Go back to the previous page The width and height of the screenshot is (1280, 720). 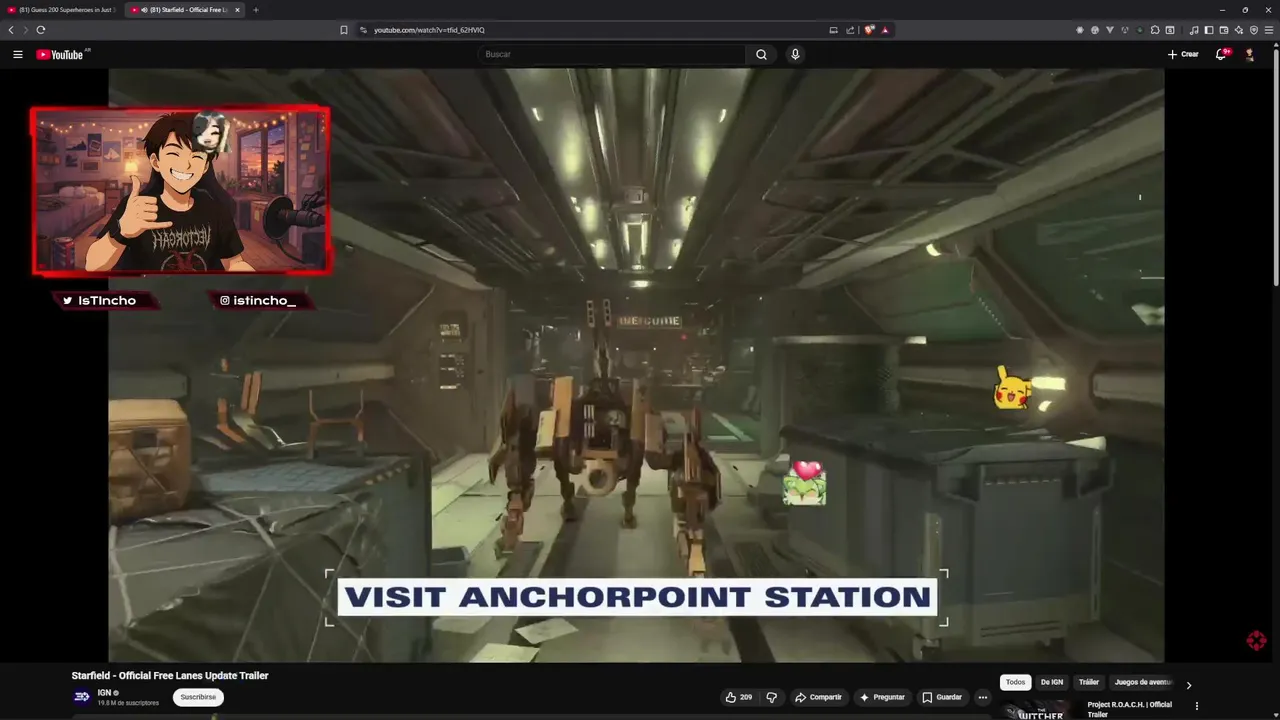(x=11, y=30)
